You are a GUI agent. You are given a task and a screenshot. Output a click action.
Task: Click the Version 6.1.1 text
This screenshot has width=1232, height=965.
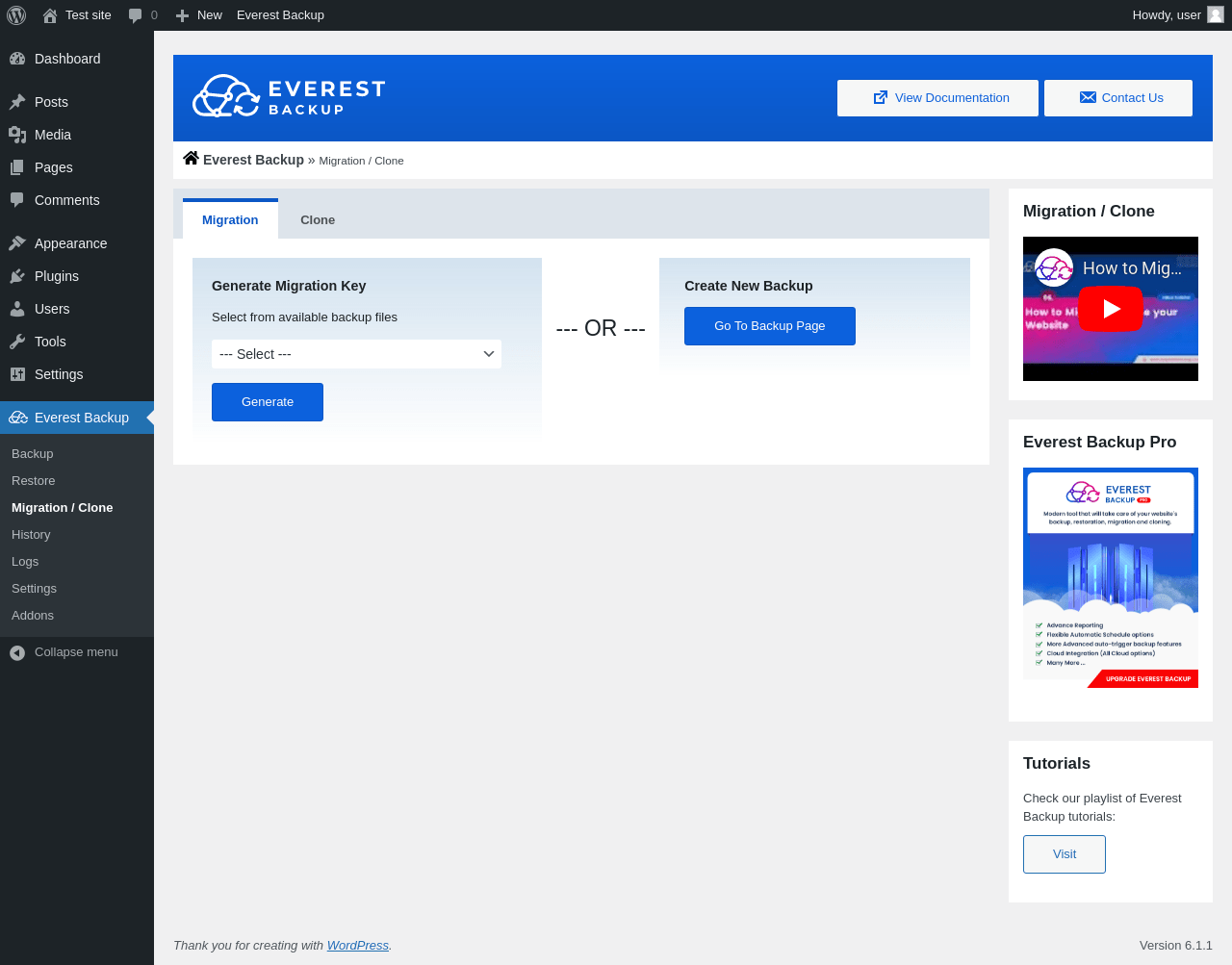[x=1176, y=946]
